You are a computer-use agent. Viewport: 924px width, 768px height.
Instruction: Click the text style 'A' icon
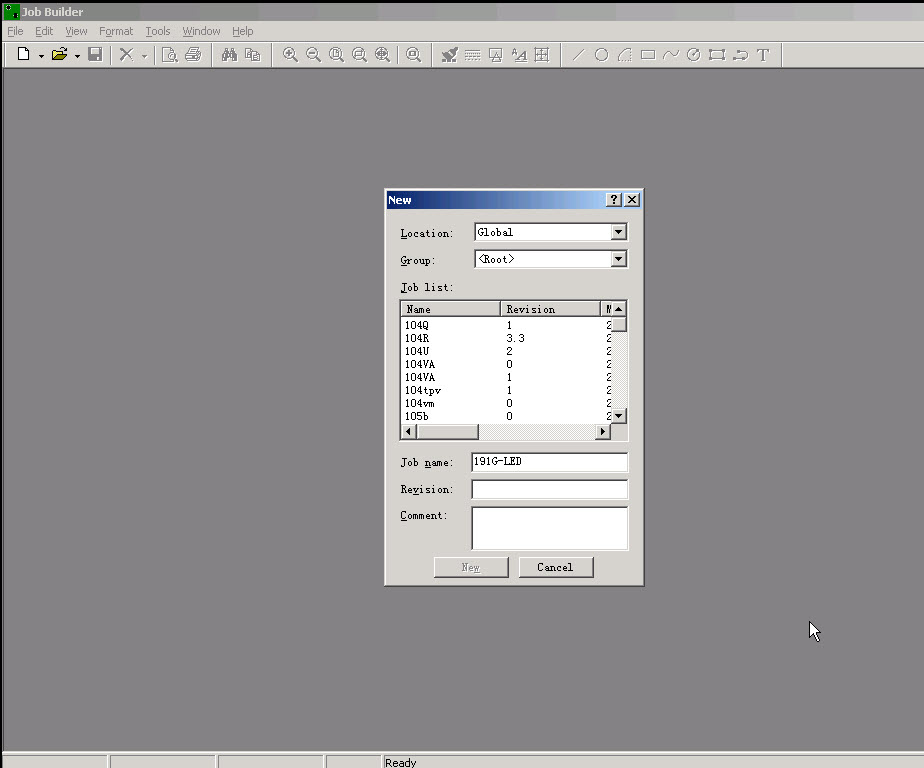519,55
